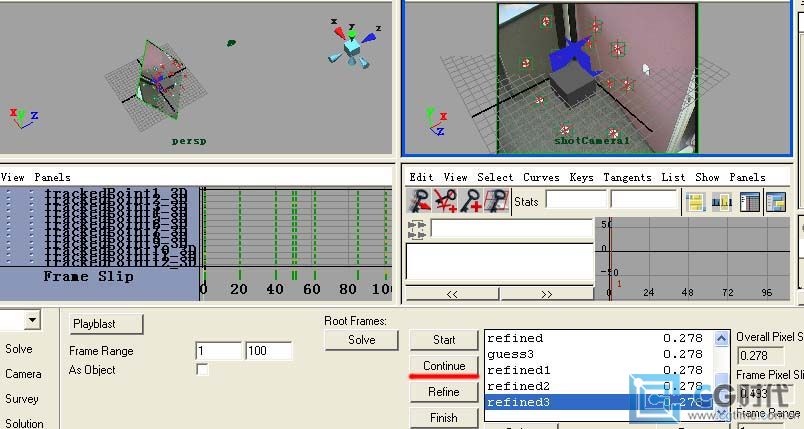Click the Root Frames Solve button
The image size is (804, 429).
coord(361,340)
